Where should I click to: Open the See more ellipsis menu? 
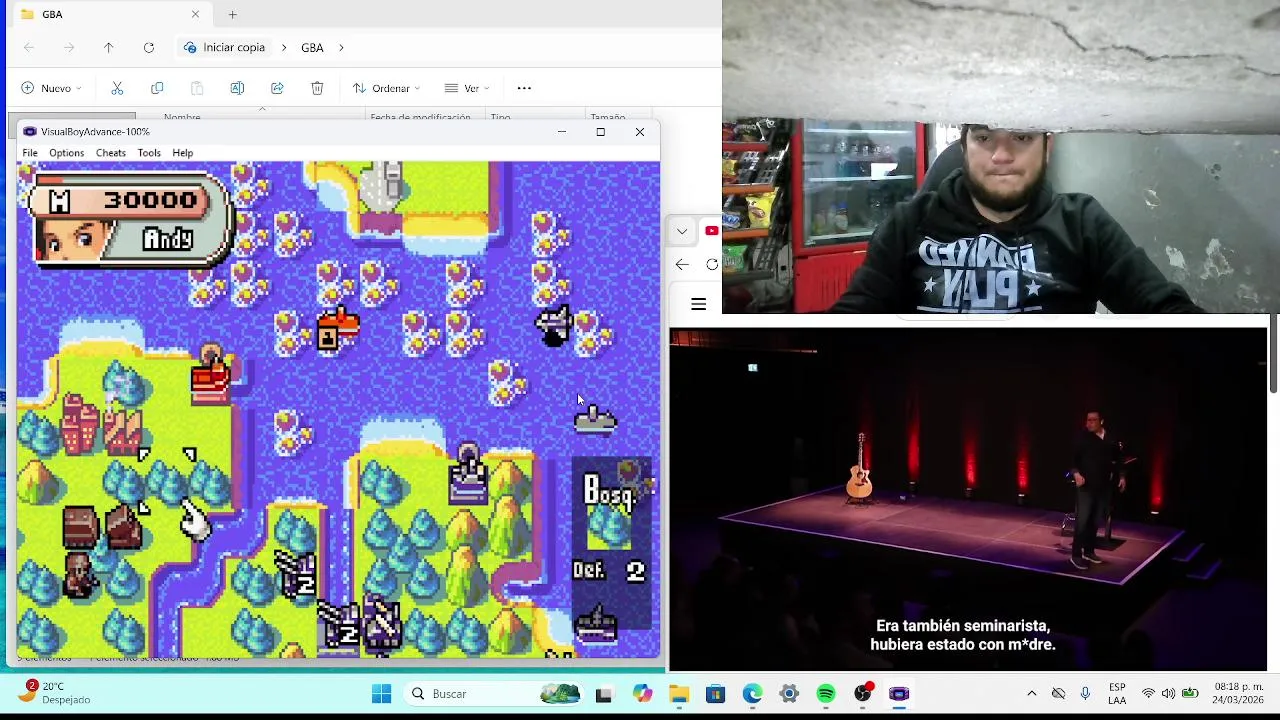point(524,88)
